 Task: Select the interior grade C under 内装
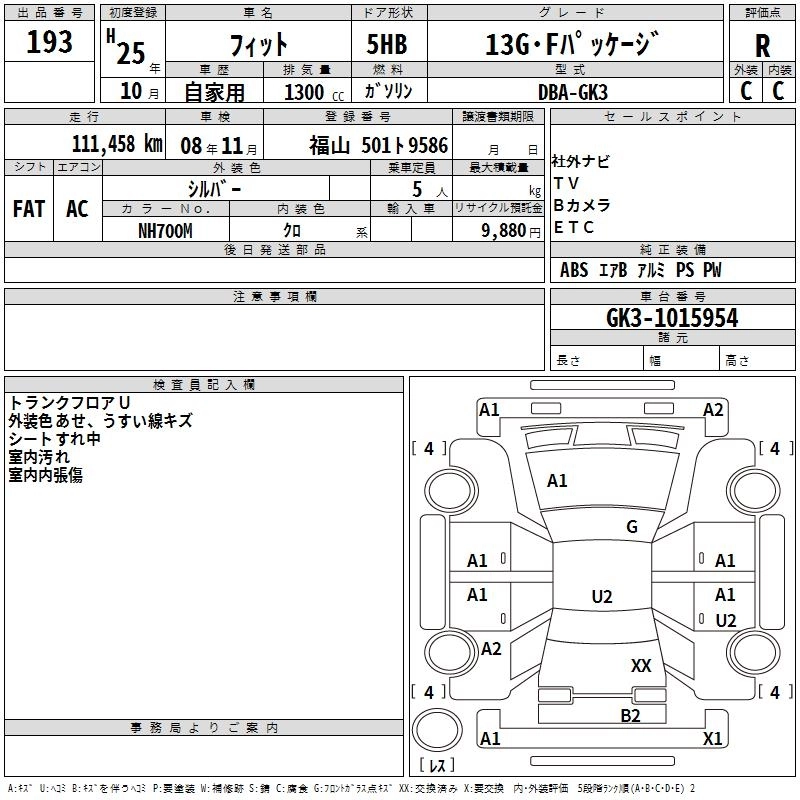click(x=778, y=91)
